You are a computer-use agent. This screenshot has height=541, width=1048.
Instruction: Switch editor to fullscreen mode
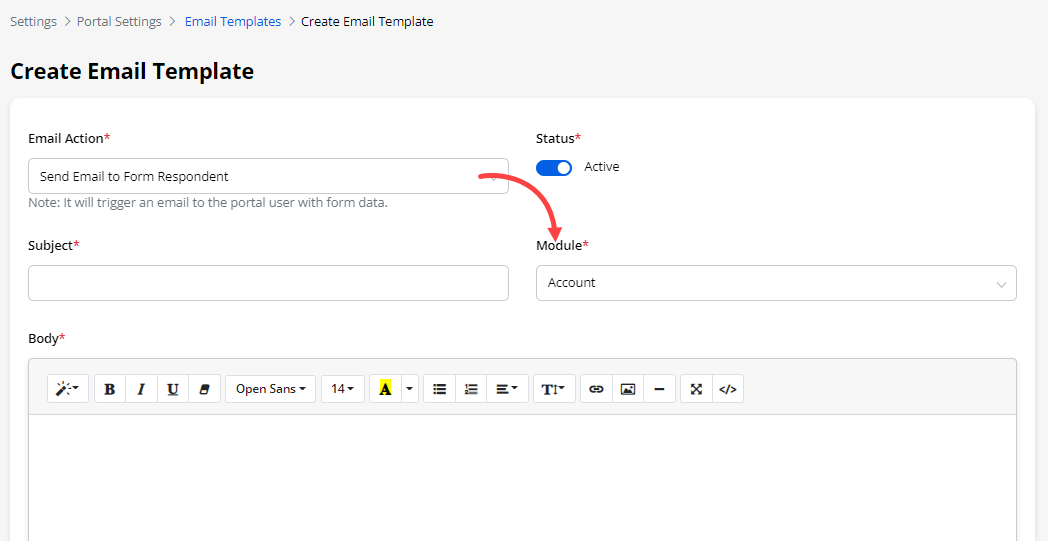tap(696, 389)
